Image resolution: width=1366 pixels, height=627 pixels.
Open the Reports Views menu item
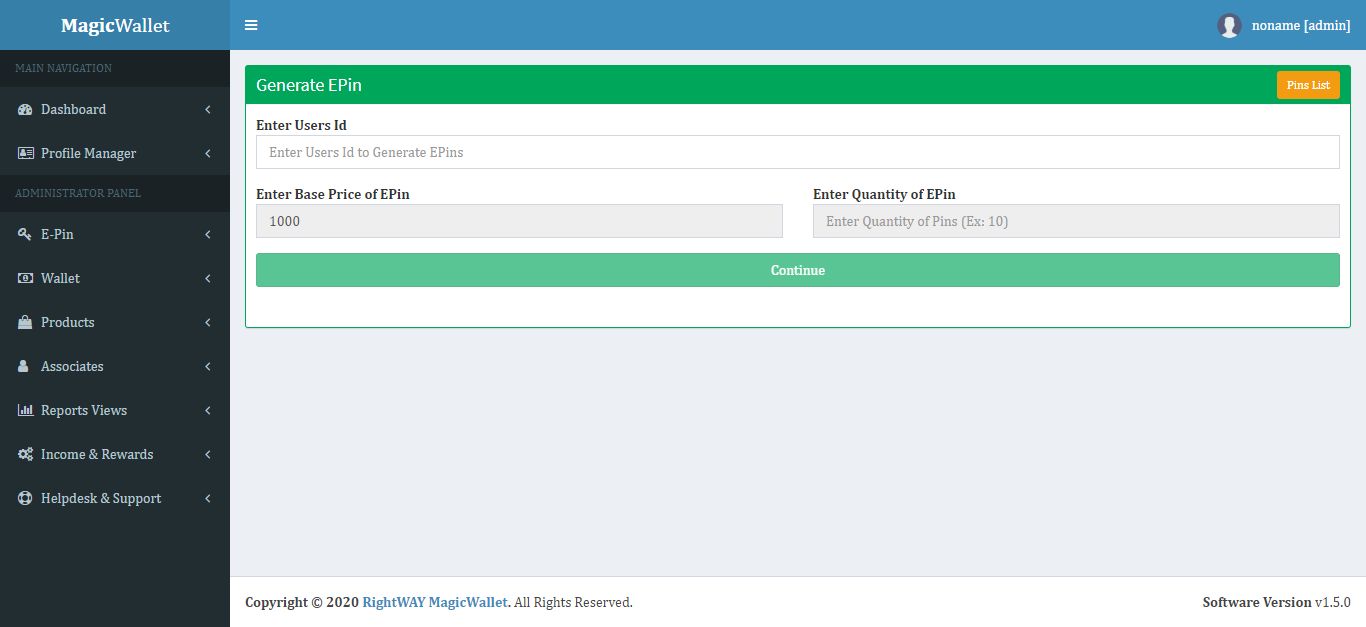[115, 410]
